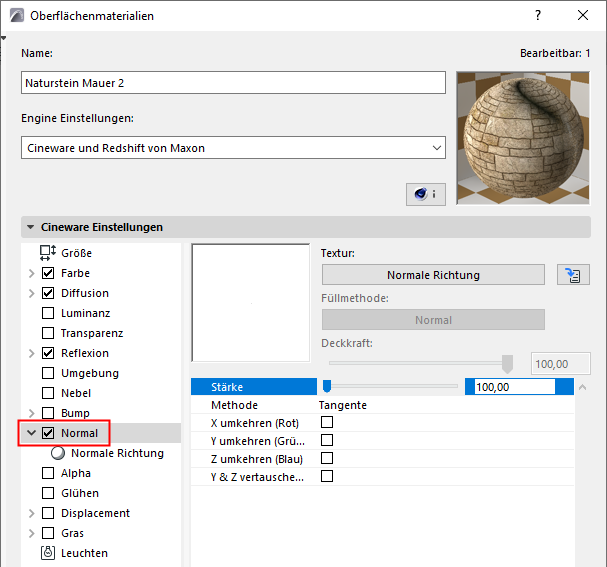Close the Oberflächenmaterialien dialog
607x567 pixels.
pyautogui.click(x=583, y=15)
